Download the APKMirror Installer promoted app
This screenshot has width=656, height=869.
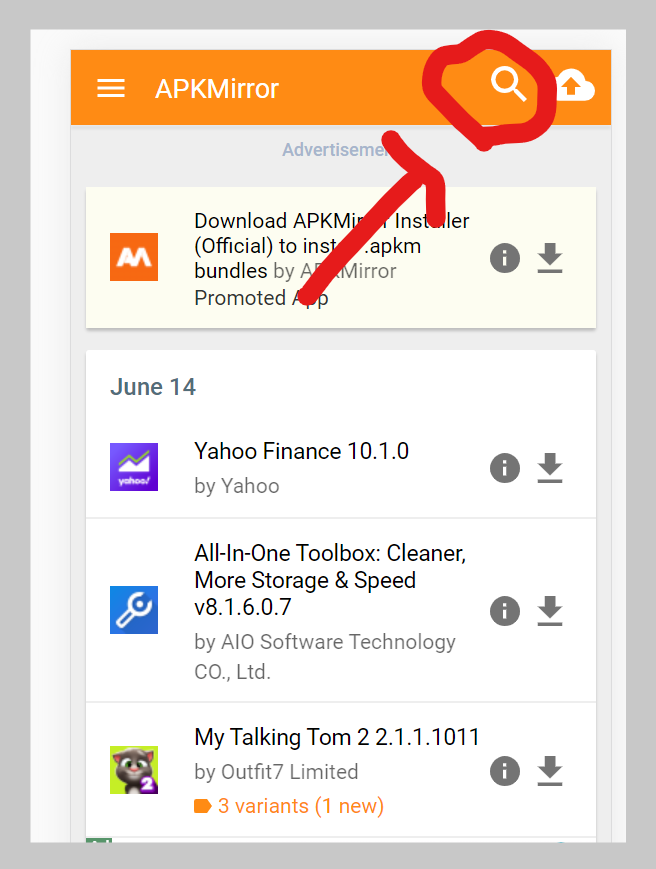coord(550,258)
